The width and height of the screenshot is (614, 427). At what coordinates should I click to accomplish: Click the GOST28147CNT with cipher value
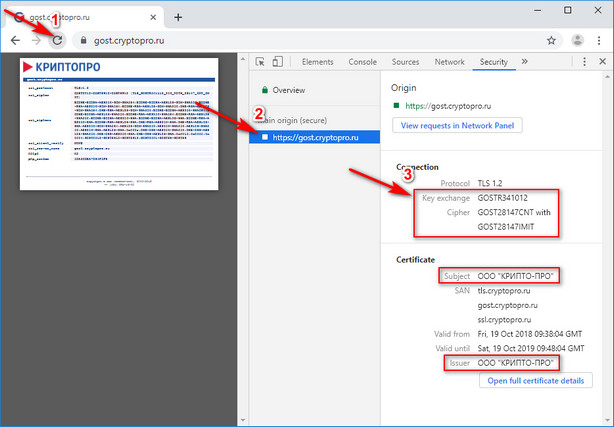(x=514, y=212)
